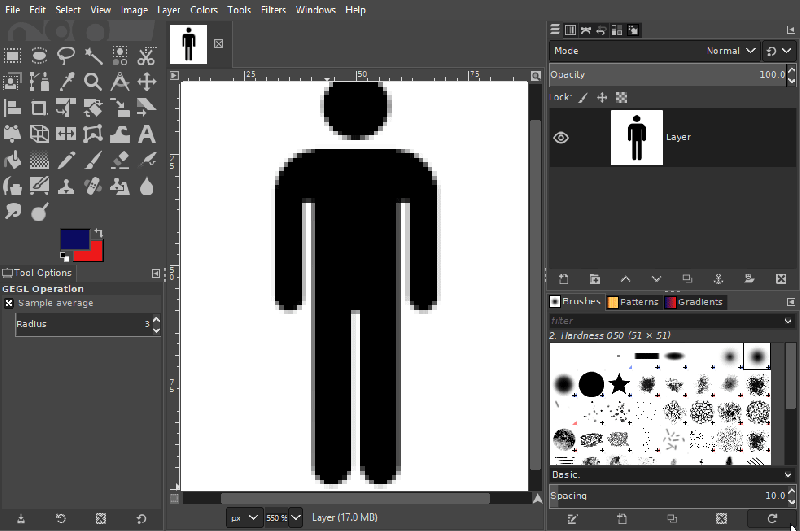Select the Airbrush tool

tap(146, 160)
